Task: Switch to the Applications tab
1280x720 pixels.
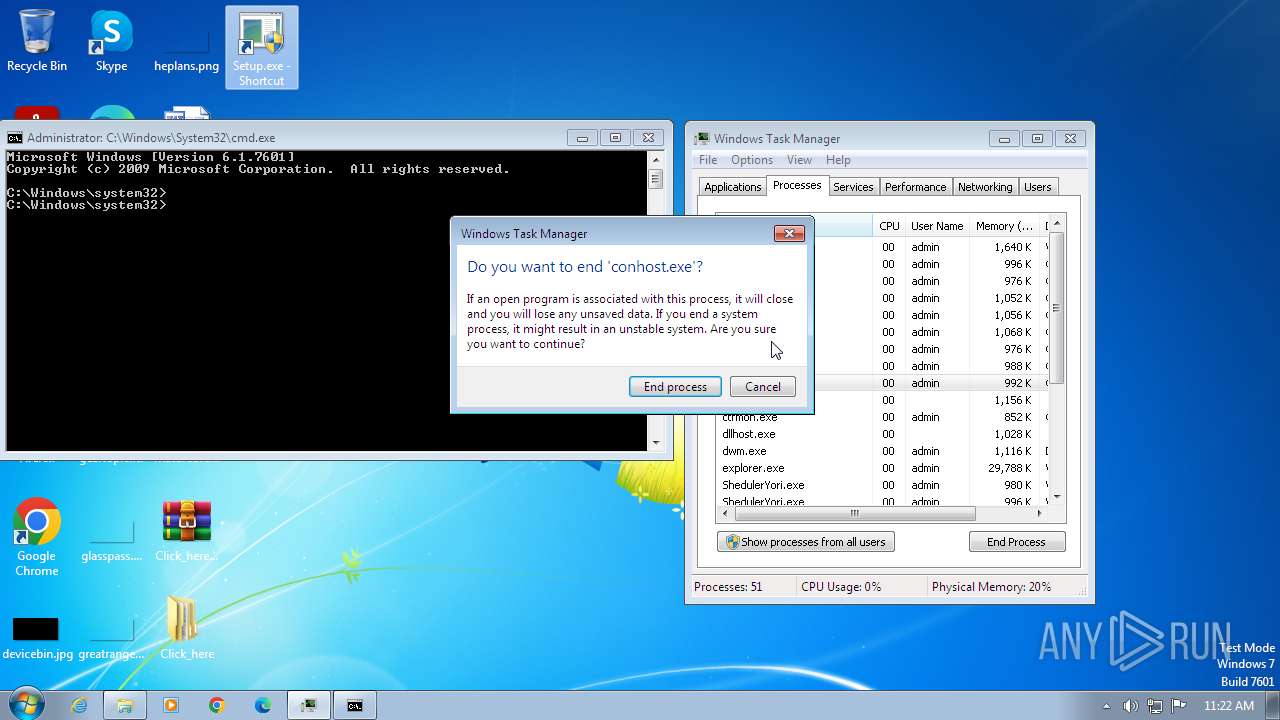Action: pyautogui.click(x=732, y=187)
